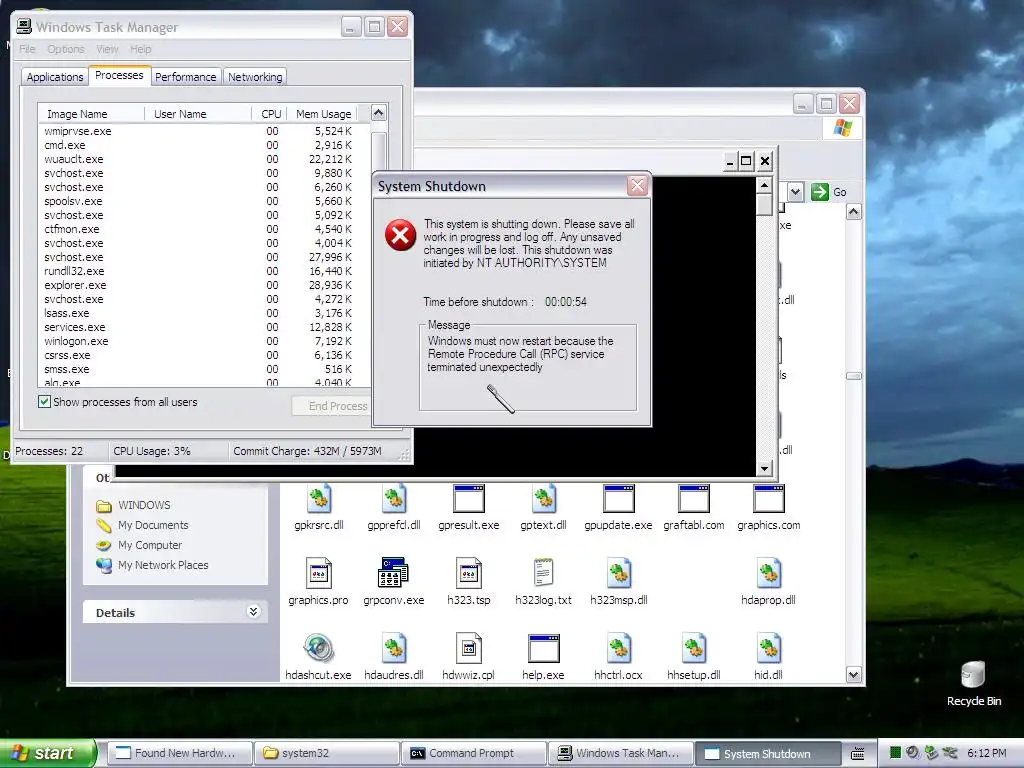The height and width of the screenshot is (768, 1024).
Task: Select the help.exe icon
Action: click(543, 648)
